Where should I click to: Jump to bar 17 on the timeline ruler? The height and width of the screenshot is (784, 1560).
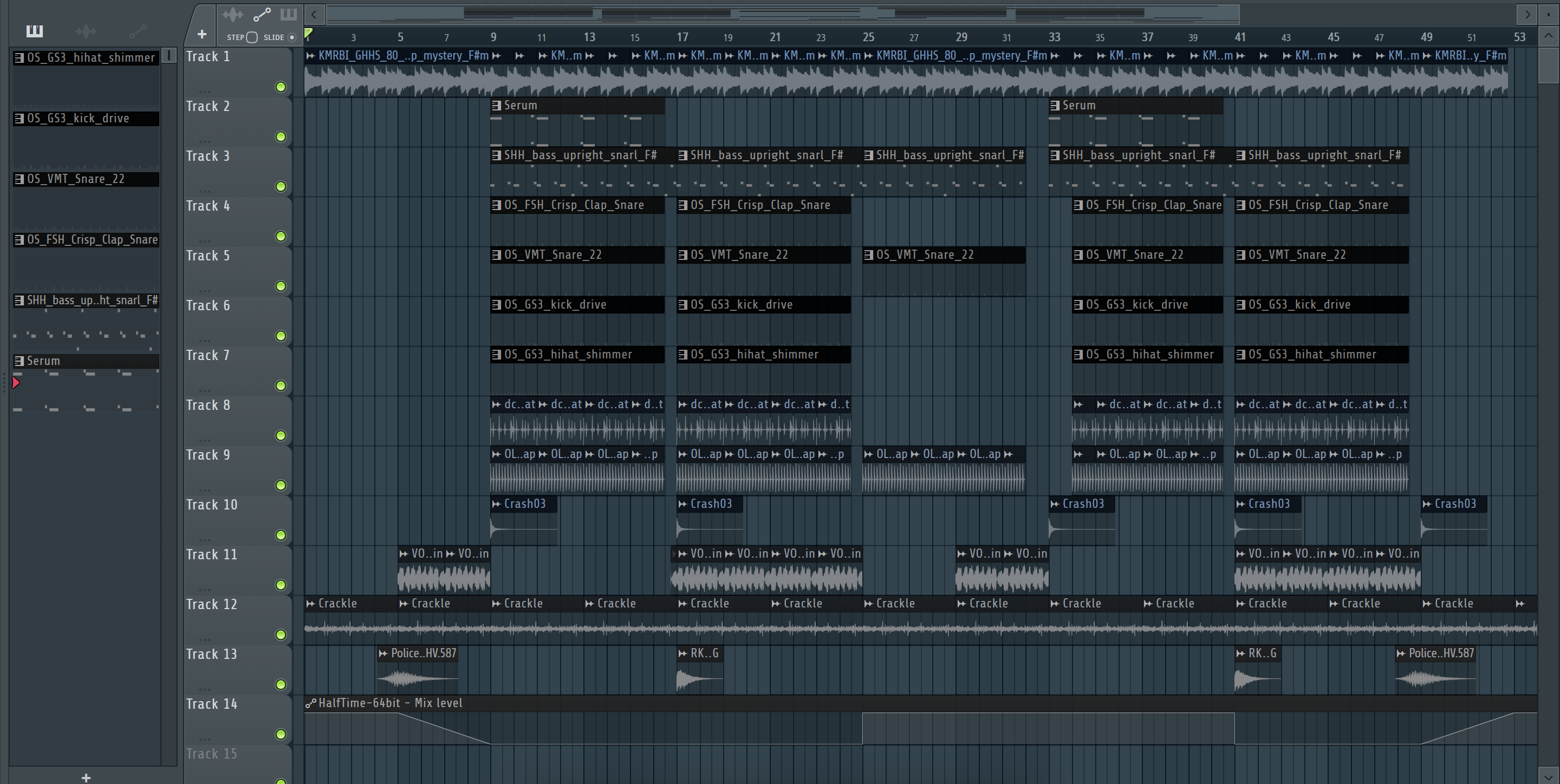pos(682,37)
